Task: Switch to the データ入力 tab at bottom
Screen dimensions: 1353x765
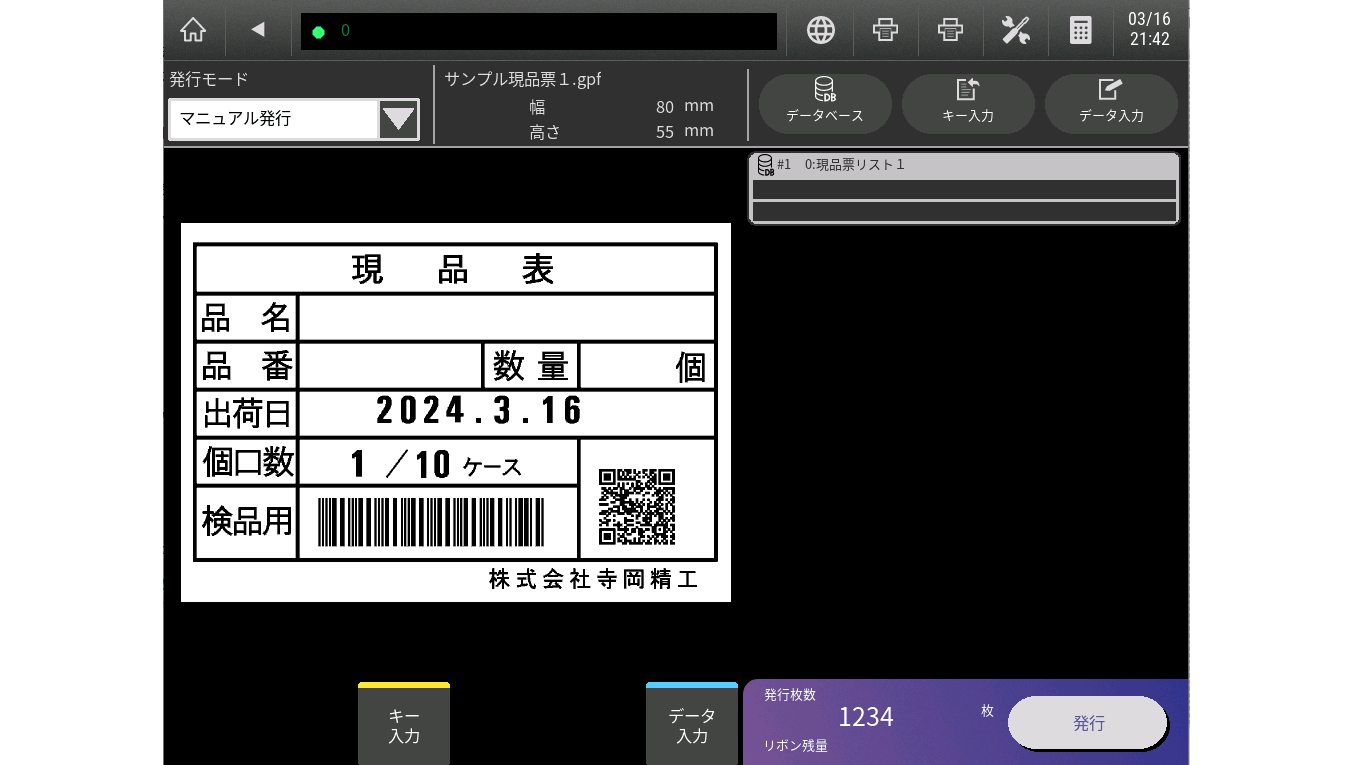Action: coord(691,723)
